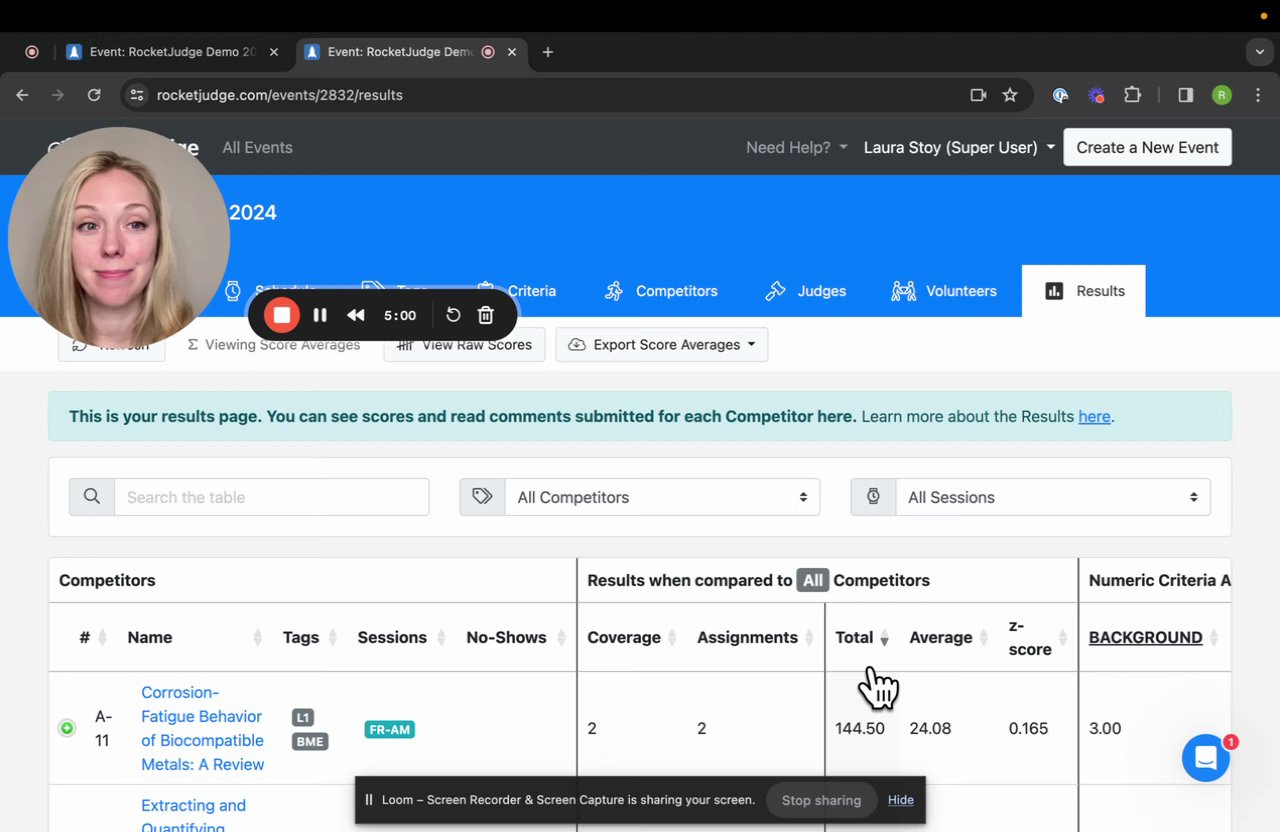Viewport: 1280px width, 832px height.
Task: Restart the Loom recording
Action: 453,315
